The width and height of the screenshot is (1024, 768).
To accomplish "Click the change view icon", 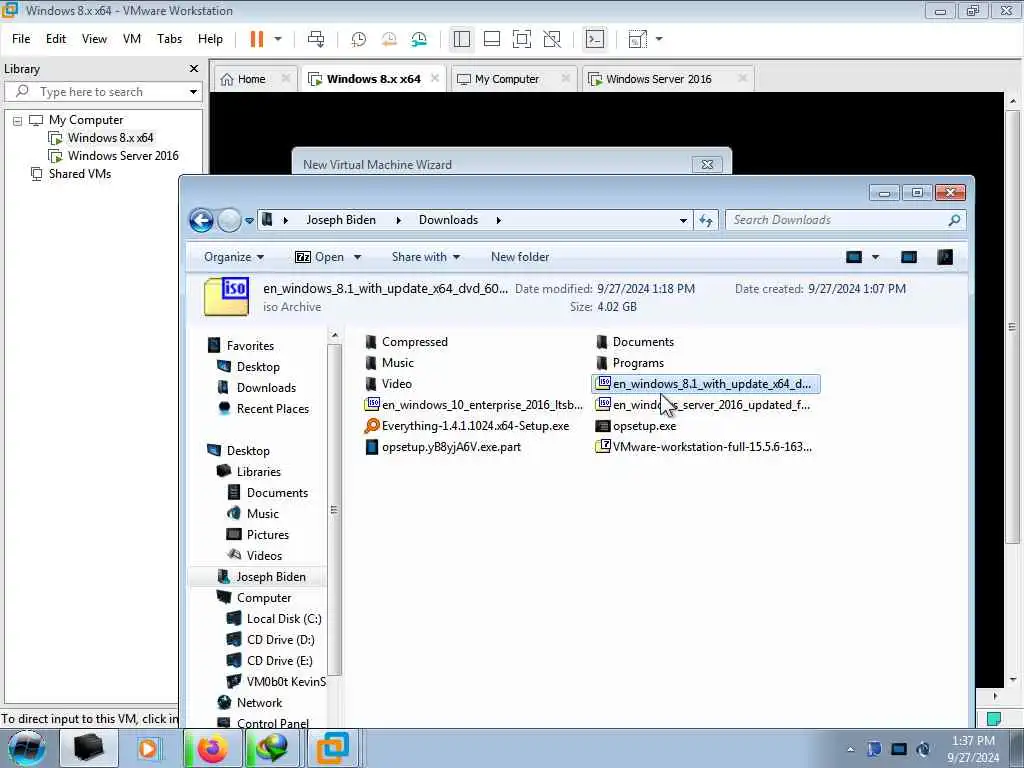I will 854,257.
